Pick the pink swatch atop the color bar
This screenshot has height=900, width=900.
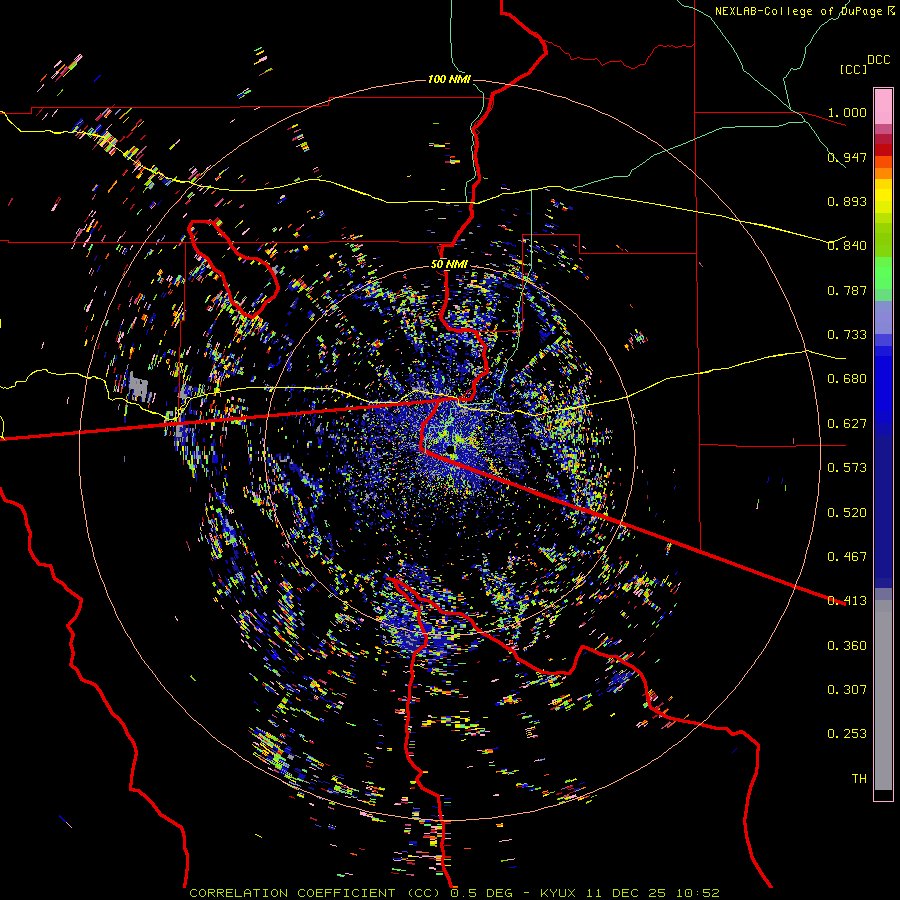point(883,106)
